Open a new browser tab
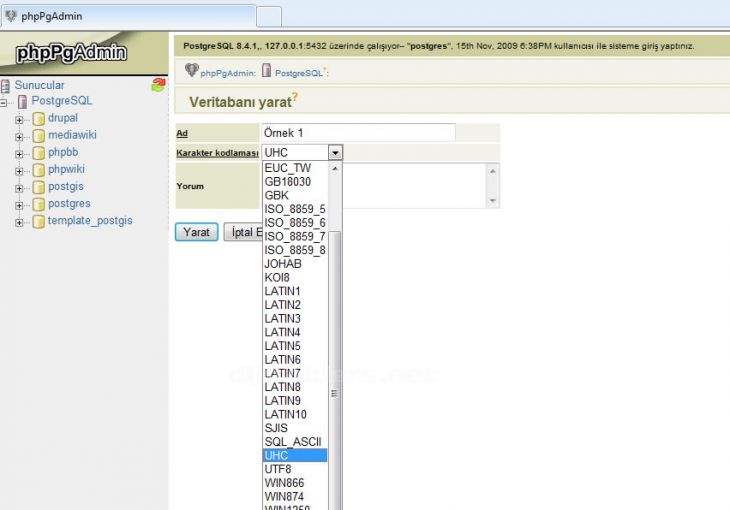 point(269,17)
